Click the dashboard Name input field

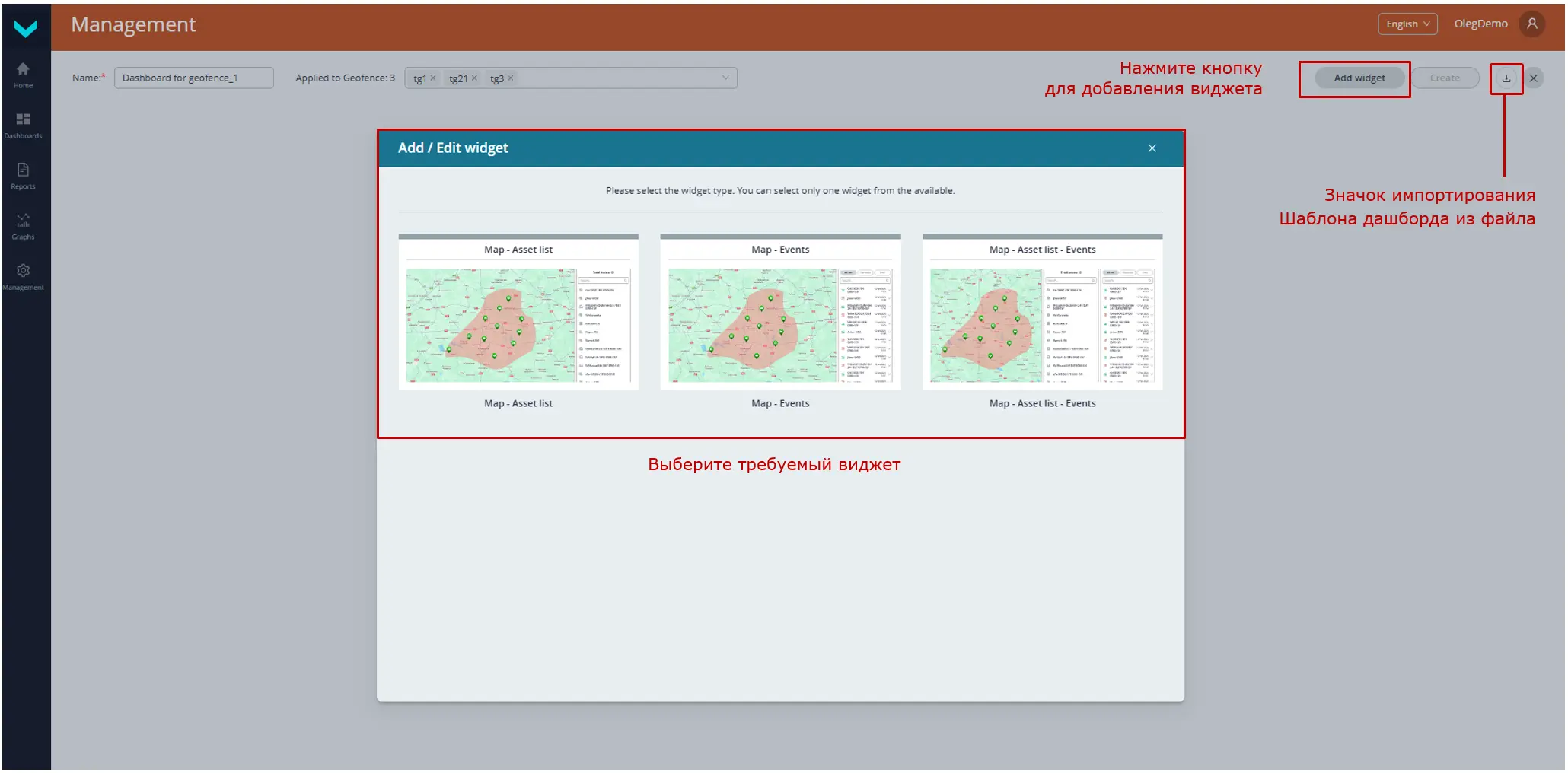coord(193,78)
